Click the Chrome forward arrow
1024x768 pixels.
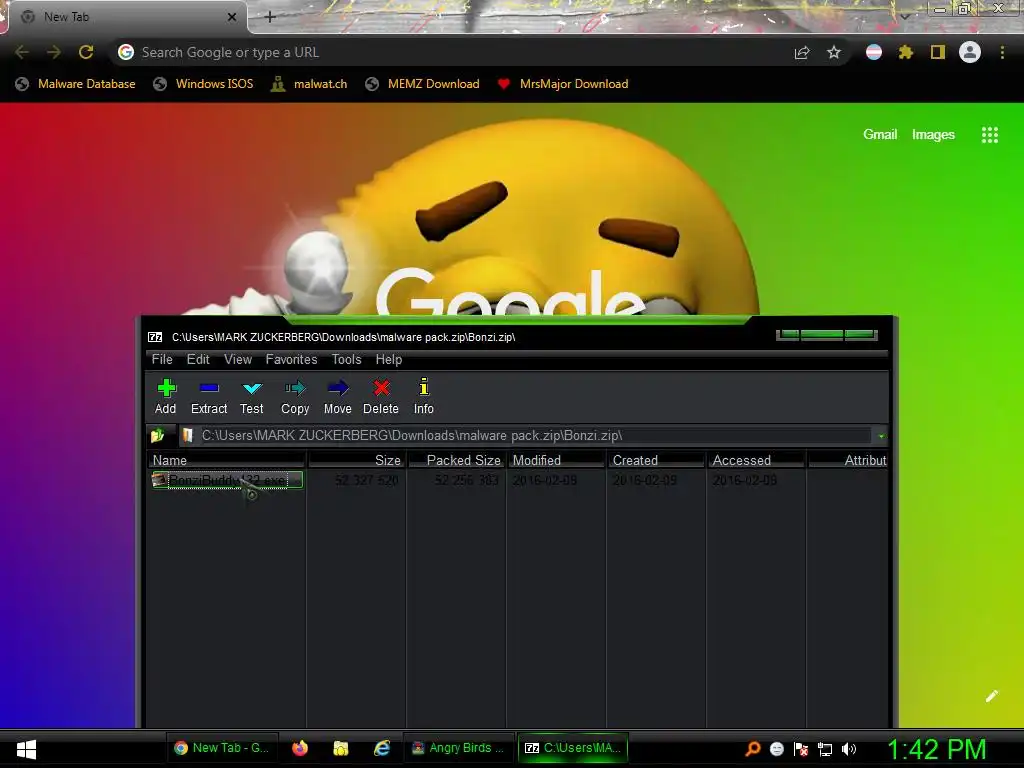54,52
